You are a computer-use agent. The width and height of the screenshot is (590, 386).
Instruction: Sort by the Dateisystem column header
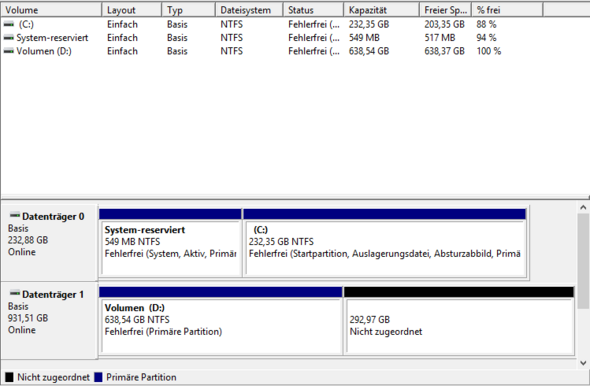pyautogui.click(x=249, y=10)
